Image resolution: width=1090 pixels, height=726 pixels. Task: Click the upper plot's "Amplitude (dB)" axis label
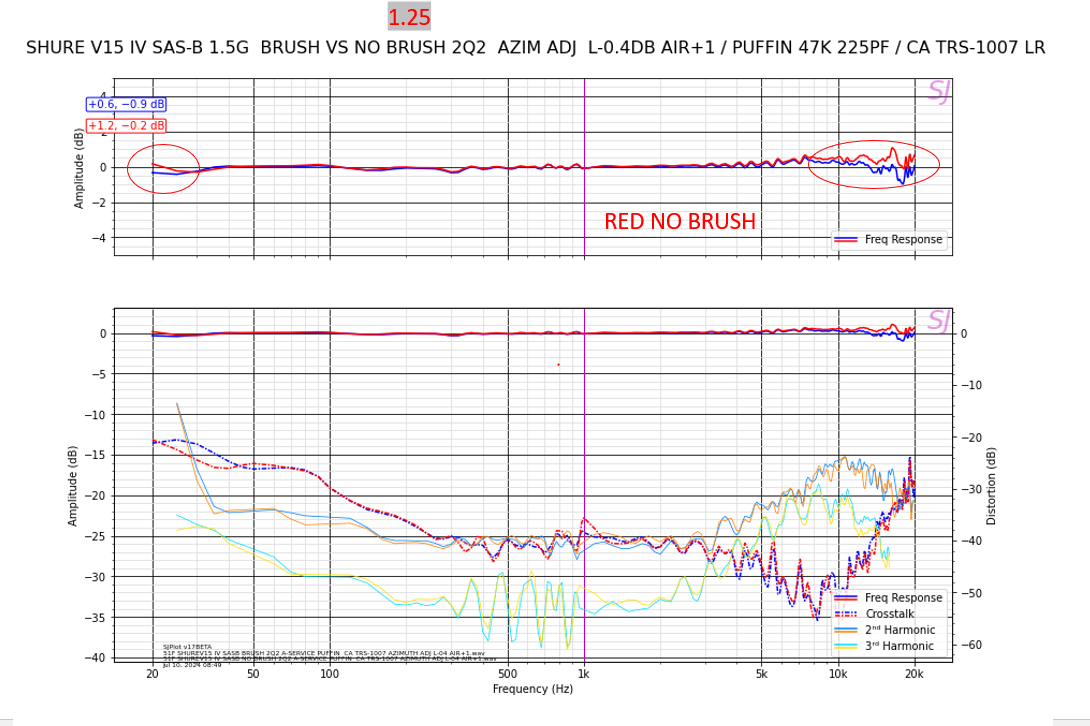[x=79, y=168]
